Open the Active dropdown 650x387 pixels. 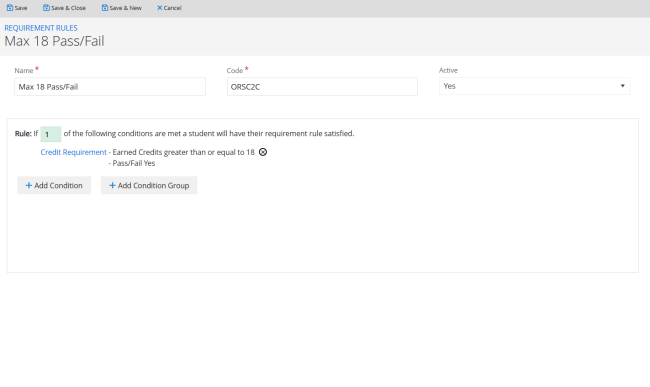pyautogui.click(x=534, y=86)
